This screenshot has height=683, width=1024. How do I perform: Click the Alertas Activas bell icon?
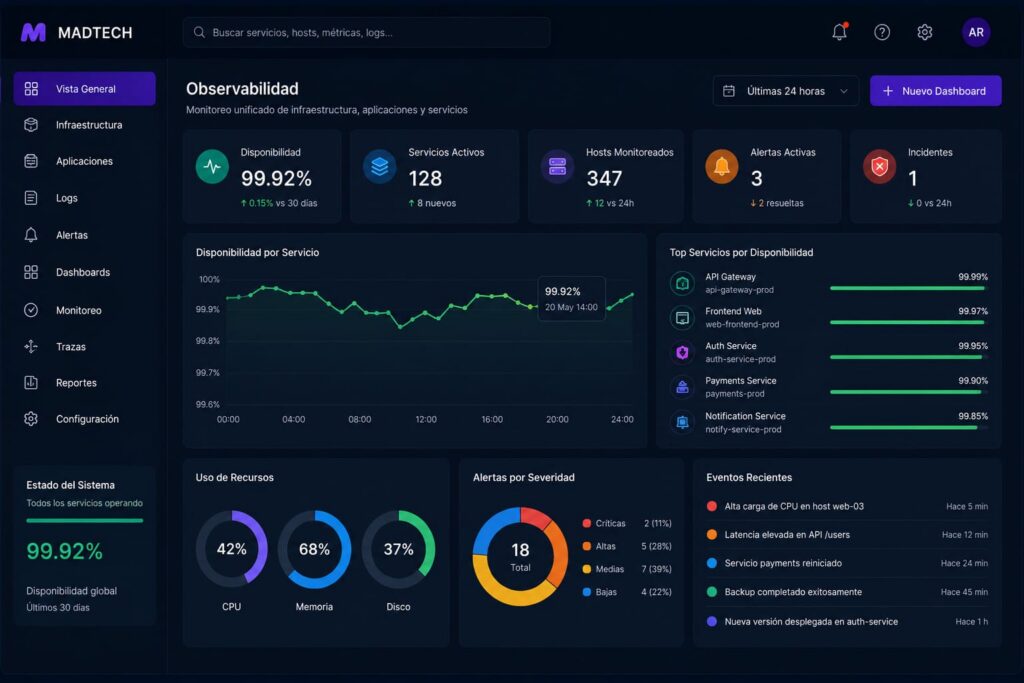pyautogui.click(x=722, y=167)
